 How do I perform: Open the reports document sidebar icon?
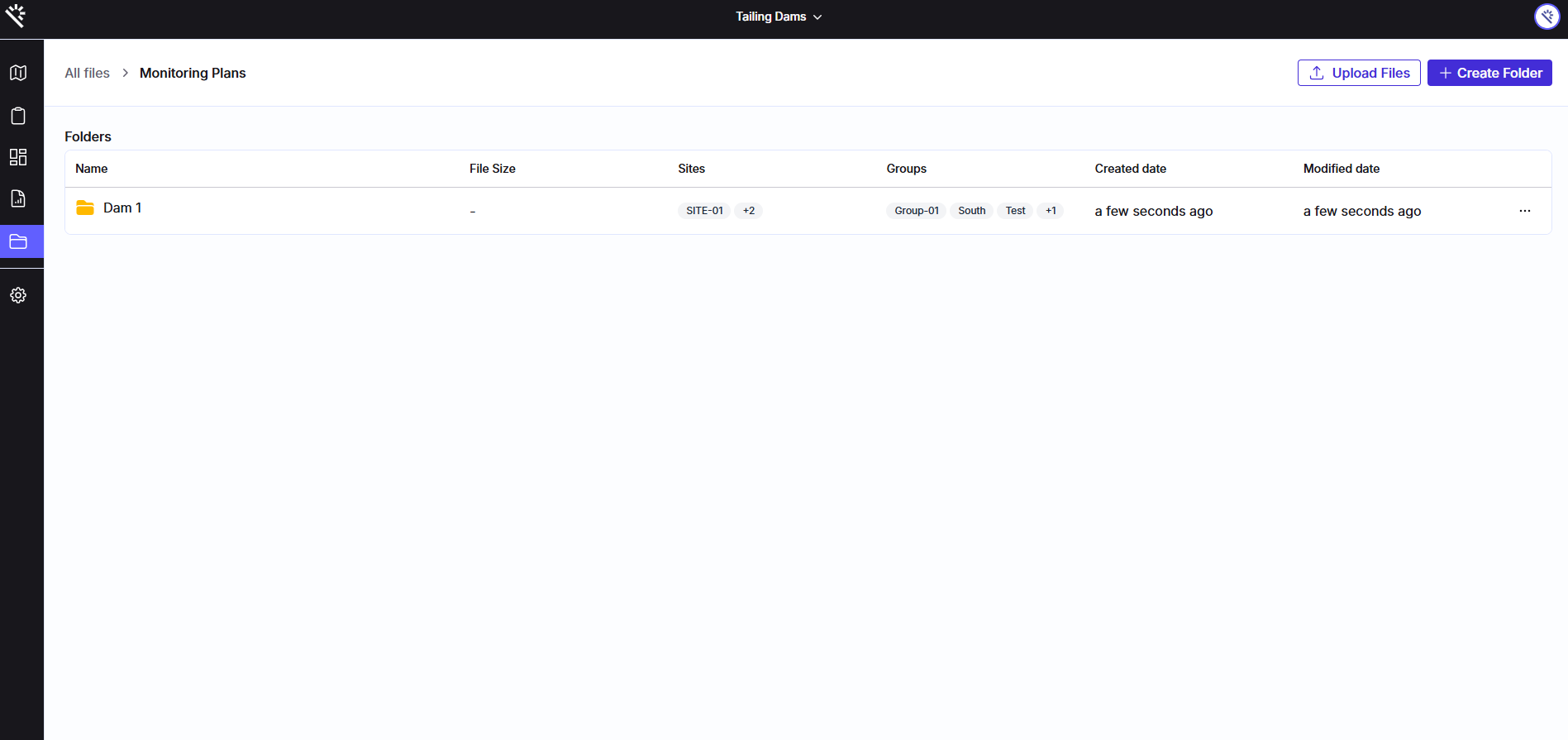click(x=18, y=198)
